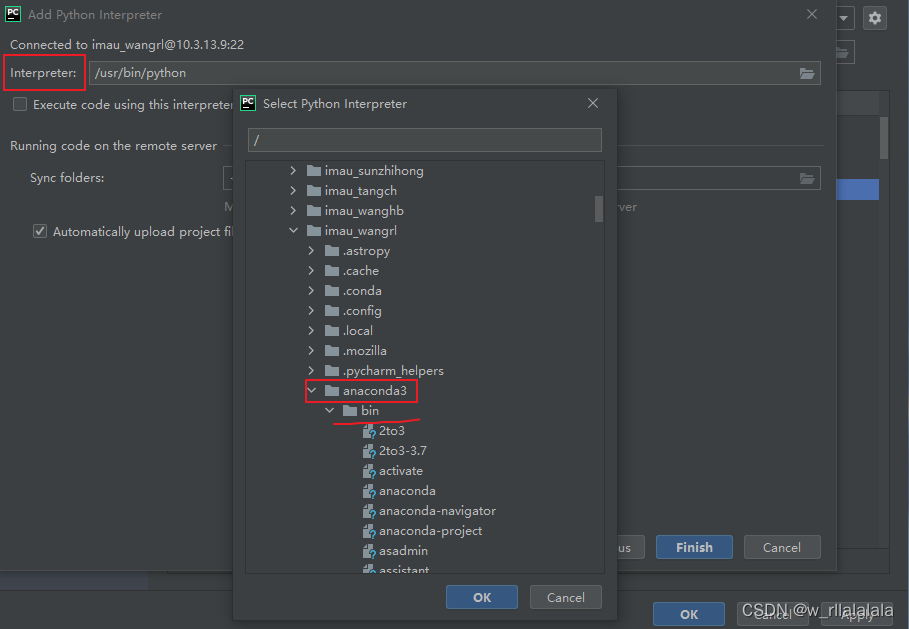
Task: Click the anaconda3 folder icon
Action: click(332, 391)
